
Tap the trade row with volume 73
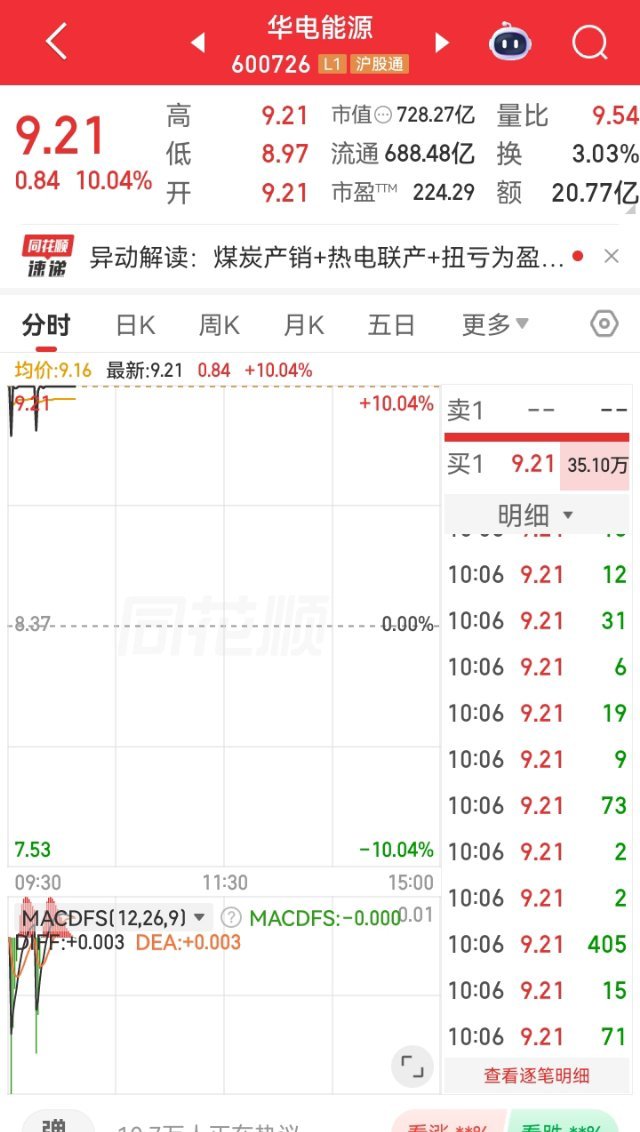pos(538,805)
